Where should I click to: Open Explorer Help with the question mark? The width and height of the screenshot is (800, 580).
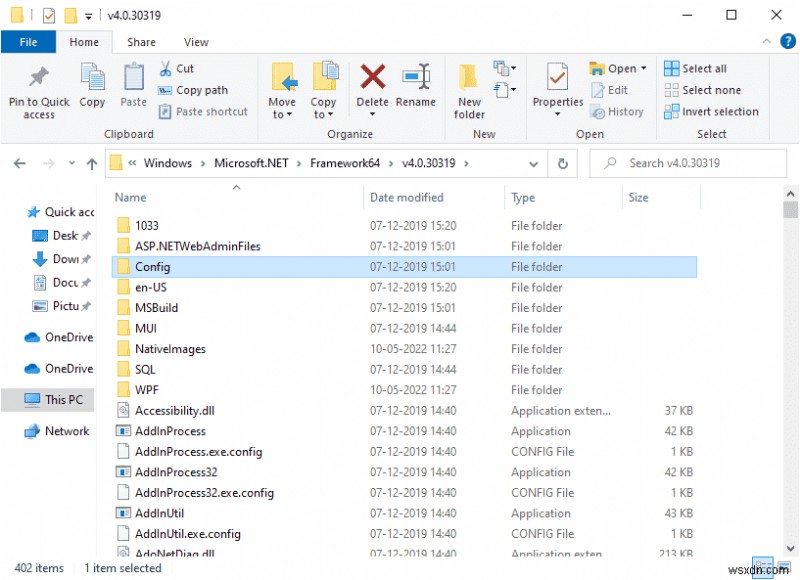tap(787, 41)
